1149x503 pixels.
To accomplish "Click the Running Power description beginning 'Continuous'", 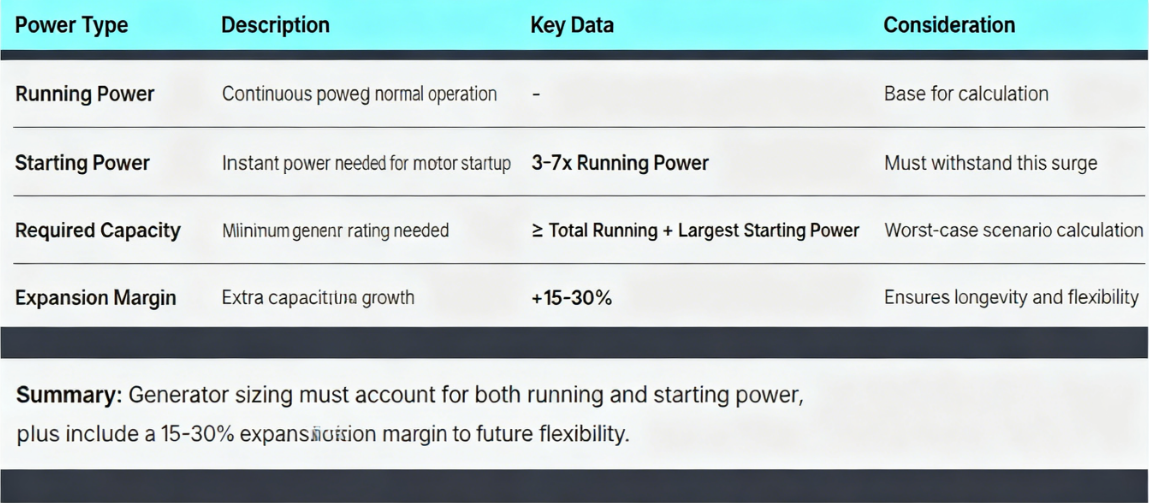I will click(359, 94).
